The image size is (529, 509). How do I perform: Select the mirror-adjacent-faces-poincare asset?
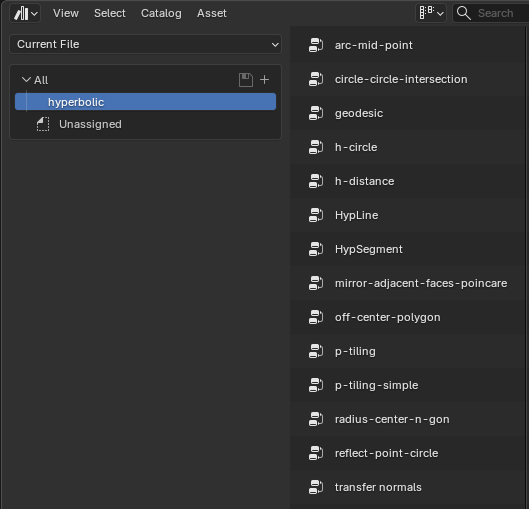(x=408, y=283)
